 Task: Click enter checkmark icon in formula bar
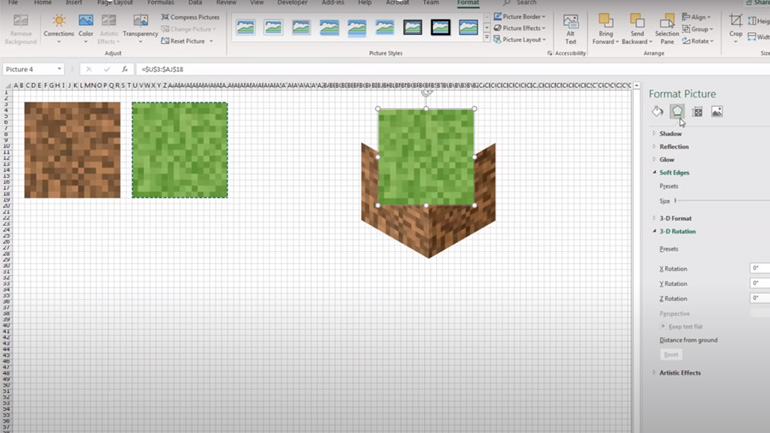(107, 69)
